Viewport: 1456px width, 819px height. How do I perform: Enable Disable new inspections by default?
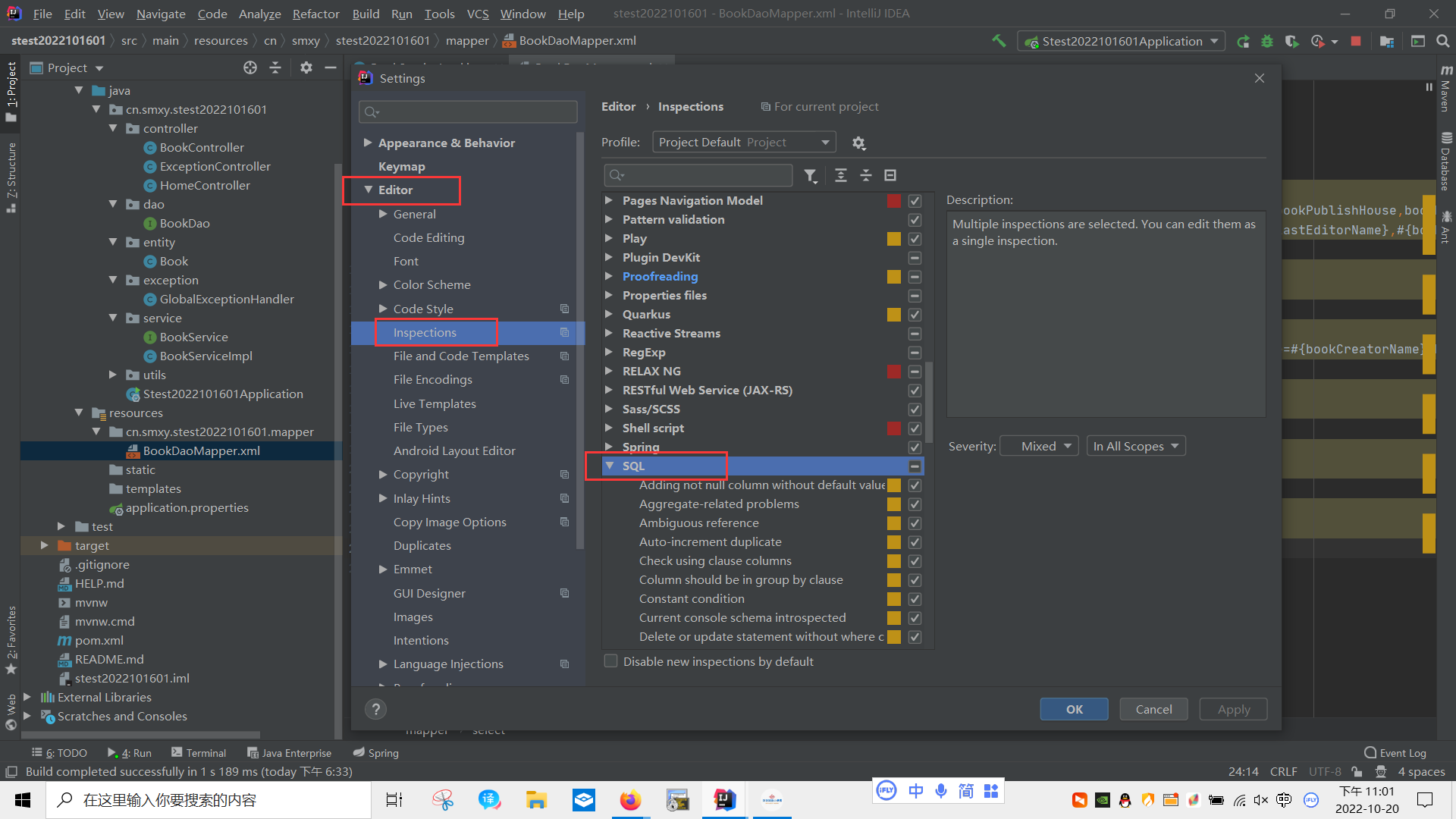[610, 661]
